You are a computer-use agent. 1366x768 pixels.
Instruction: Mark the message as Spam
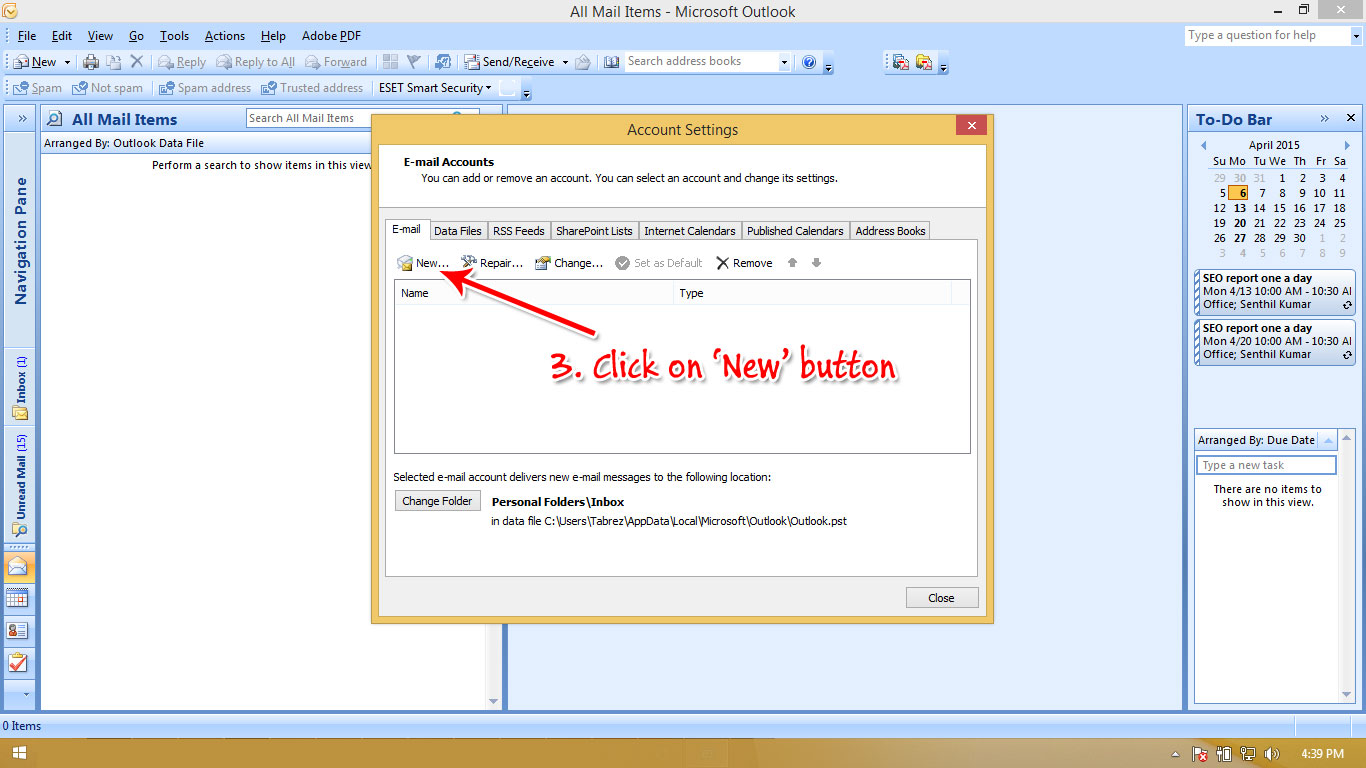click(x=36, y=87)
